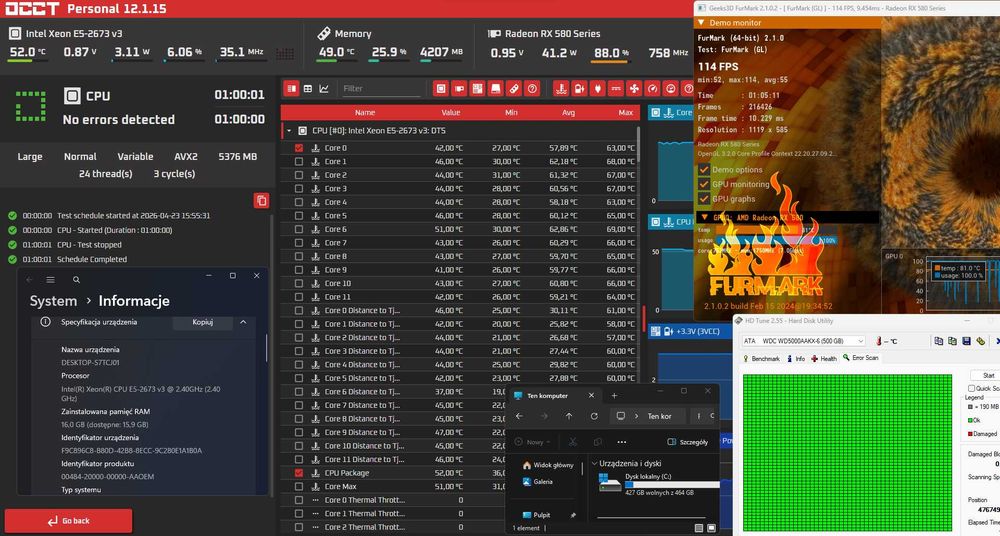Click Dysk lokalny (C:) capacity bar

672,485
